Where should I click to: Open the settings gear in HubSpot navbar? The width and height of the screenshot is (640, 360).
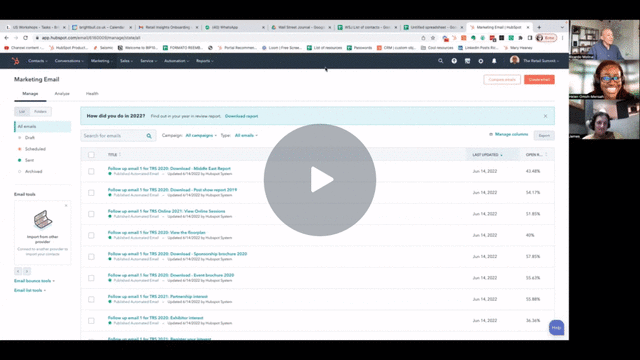coord(481,61)
